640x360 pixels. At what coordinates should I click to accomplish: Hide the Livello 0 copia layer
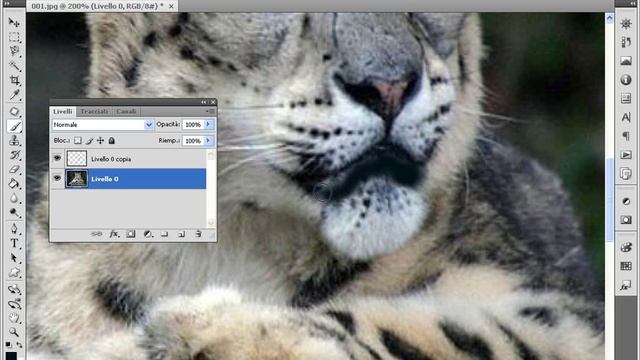[57, 158]
